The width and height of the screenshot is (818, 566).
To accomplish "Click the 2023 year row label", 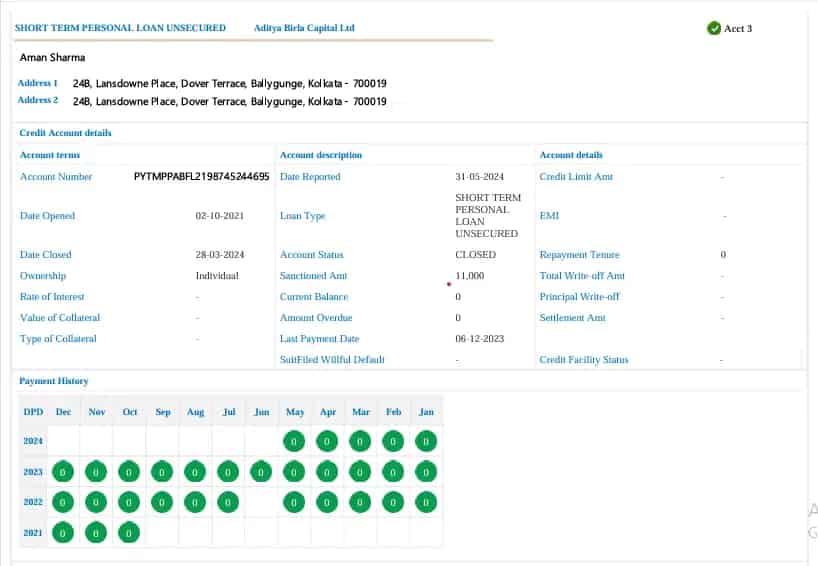I will [33, 471].
